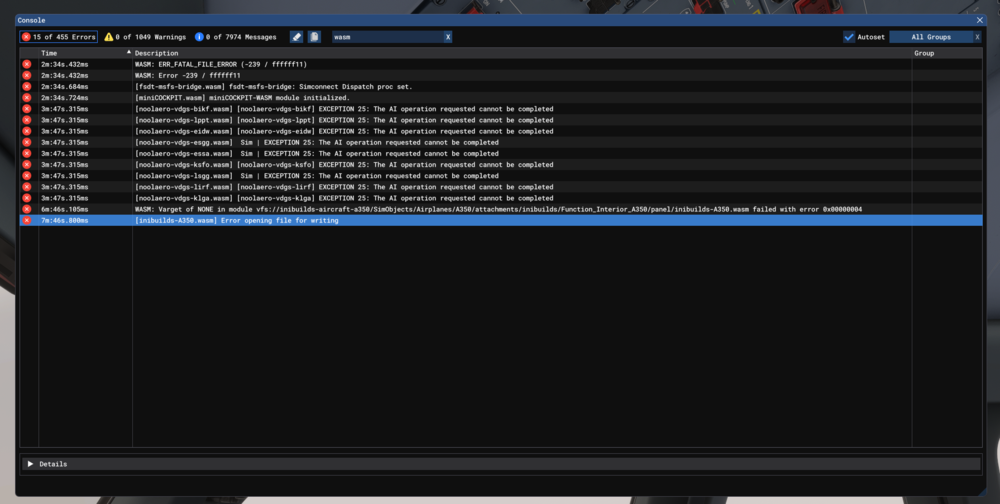
Task: Close the Console window
Action: (x=979, y=20)
